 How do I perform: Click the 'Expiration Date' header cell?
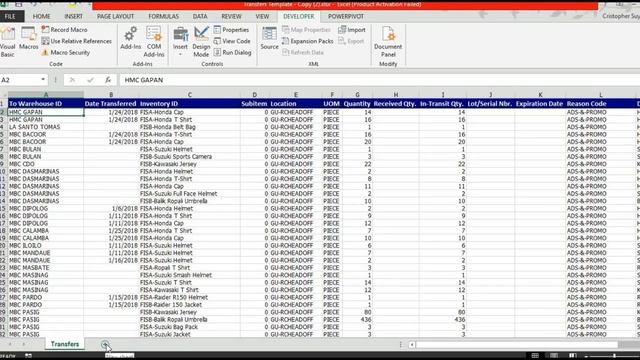540,104
